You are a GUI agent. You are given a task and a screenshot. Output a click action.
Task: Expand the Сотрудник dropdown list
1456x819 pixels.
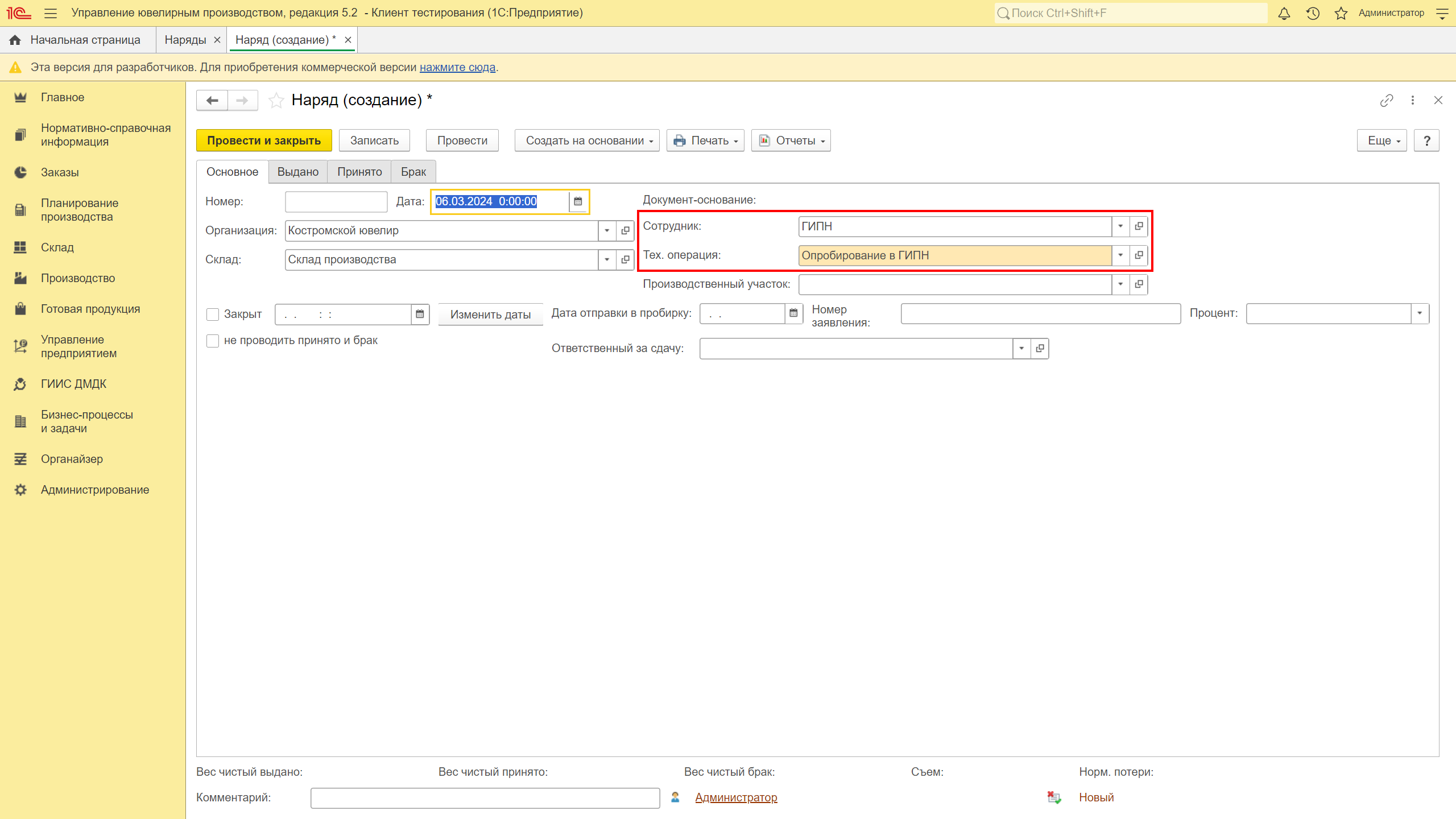tap(1121, 226)
